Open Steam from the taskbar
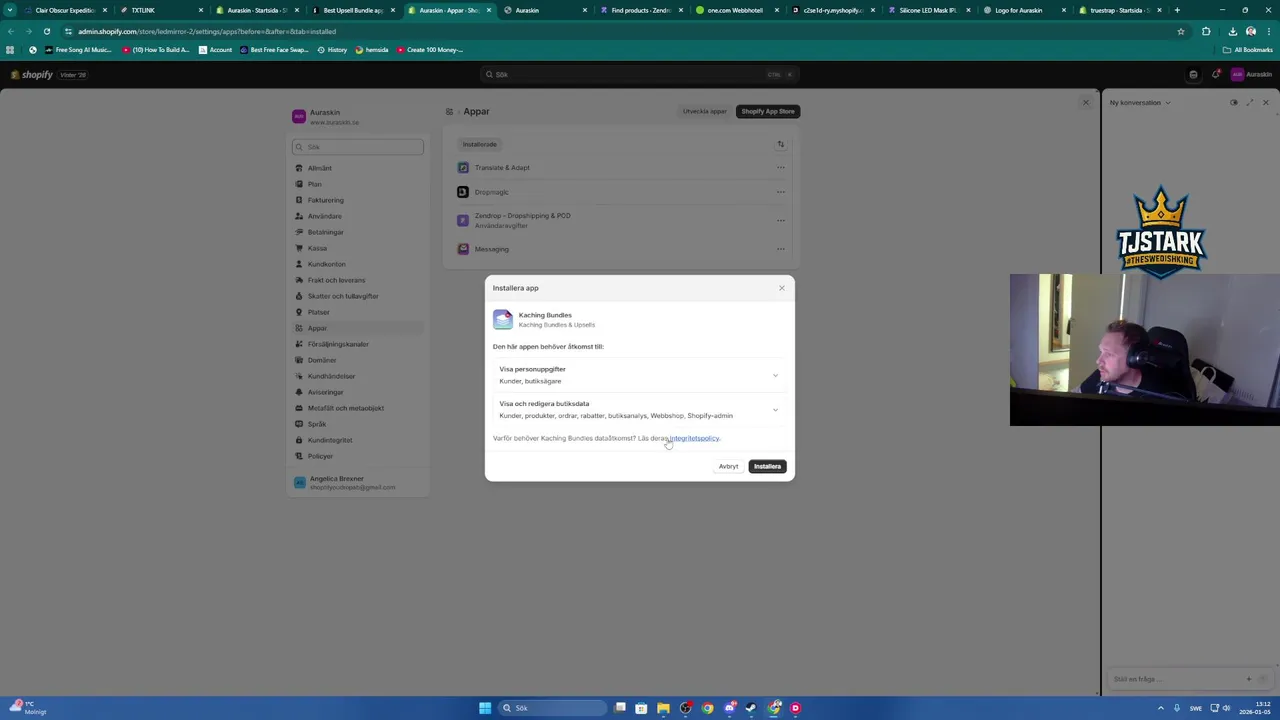Image resolution: width=1280 pixels, height=720 pixels. point(751,708)
